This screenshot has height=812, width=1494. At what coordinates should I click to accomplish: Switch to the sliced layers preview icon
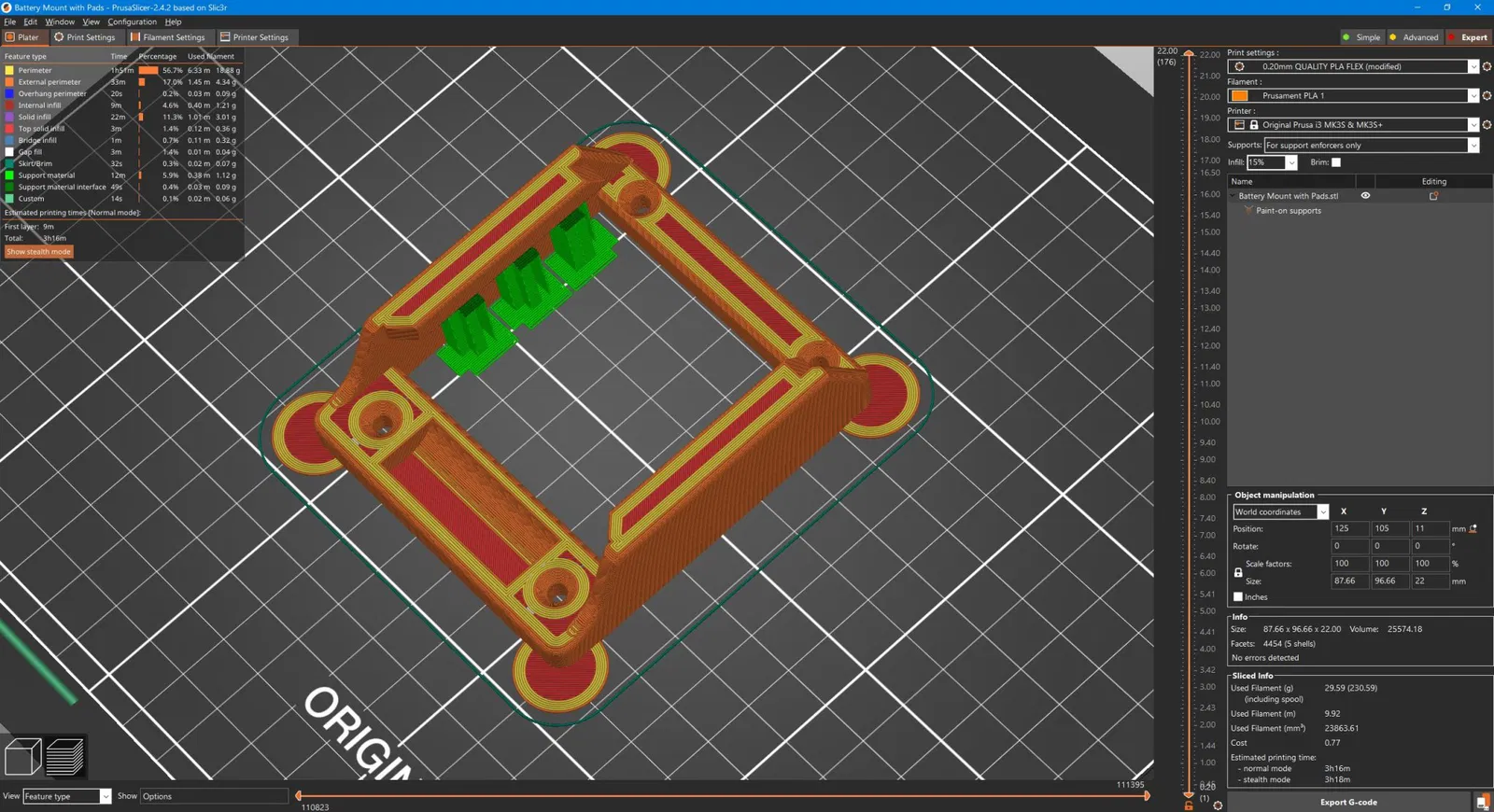[64, 756]
